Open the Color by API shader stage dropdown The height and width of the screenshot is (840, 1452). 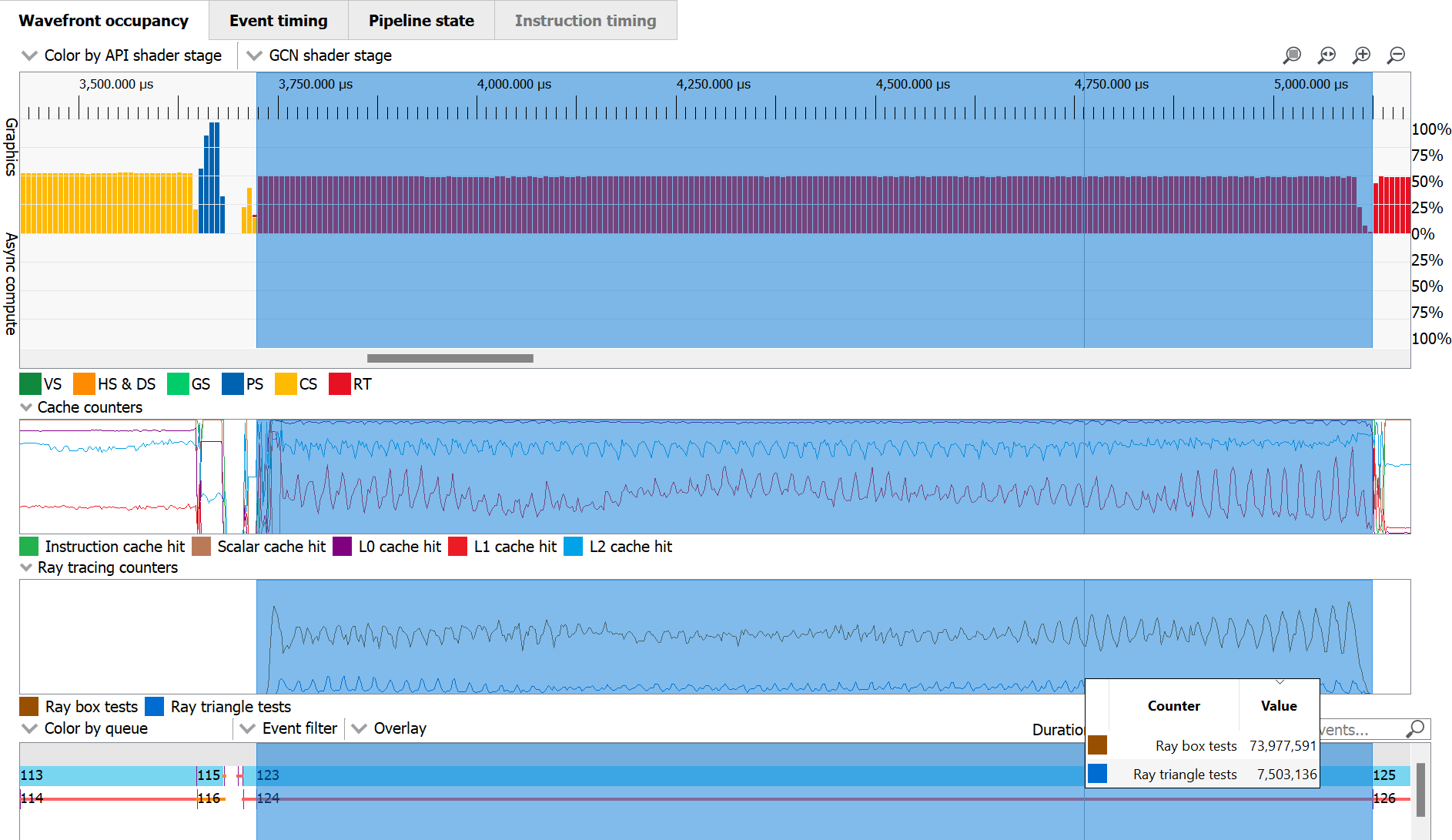click(x=123, y=55)
